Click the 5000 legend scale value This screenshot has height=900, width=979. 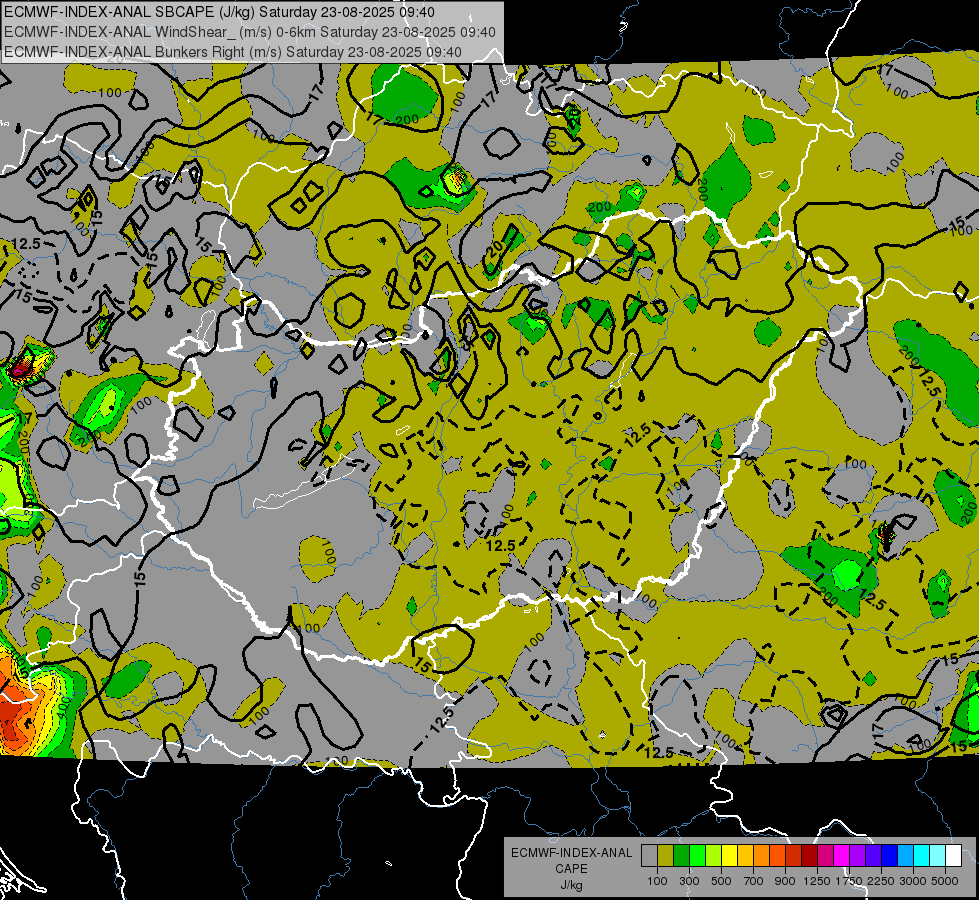pyautogui.click(x=945, y=881)
